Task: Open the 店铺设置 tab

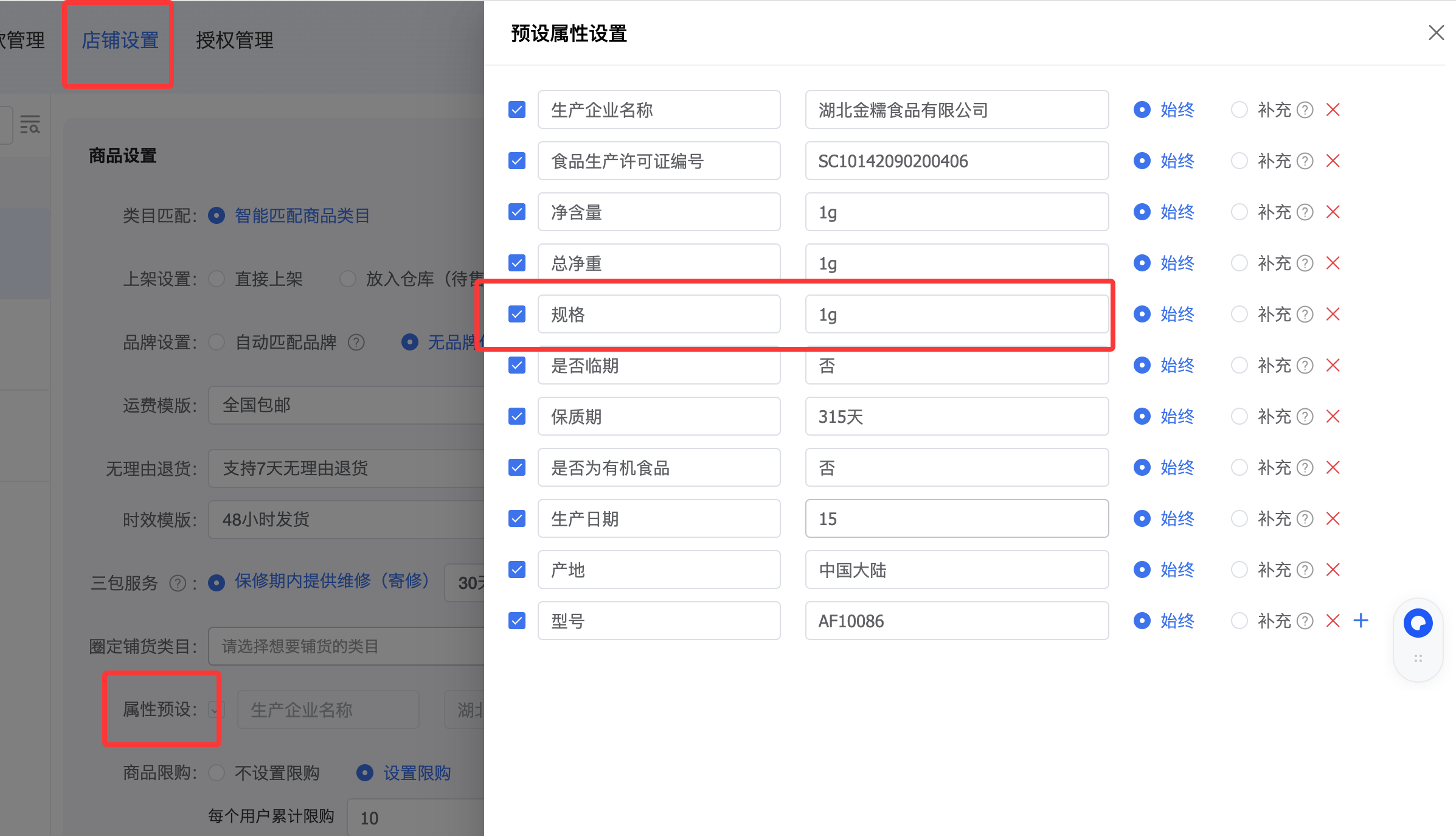Action: 120,41
